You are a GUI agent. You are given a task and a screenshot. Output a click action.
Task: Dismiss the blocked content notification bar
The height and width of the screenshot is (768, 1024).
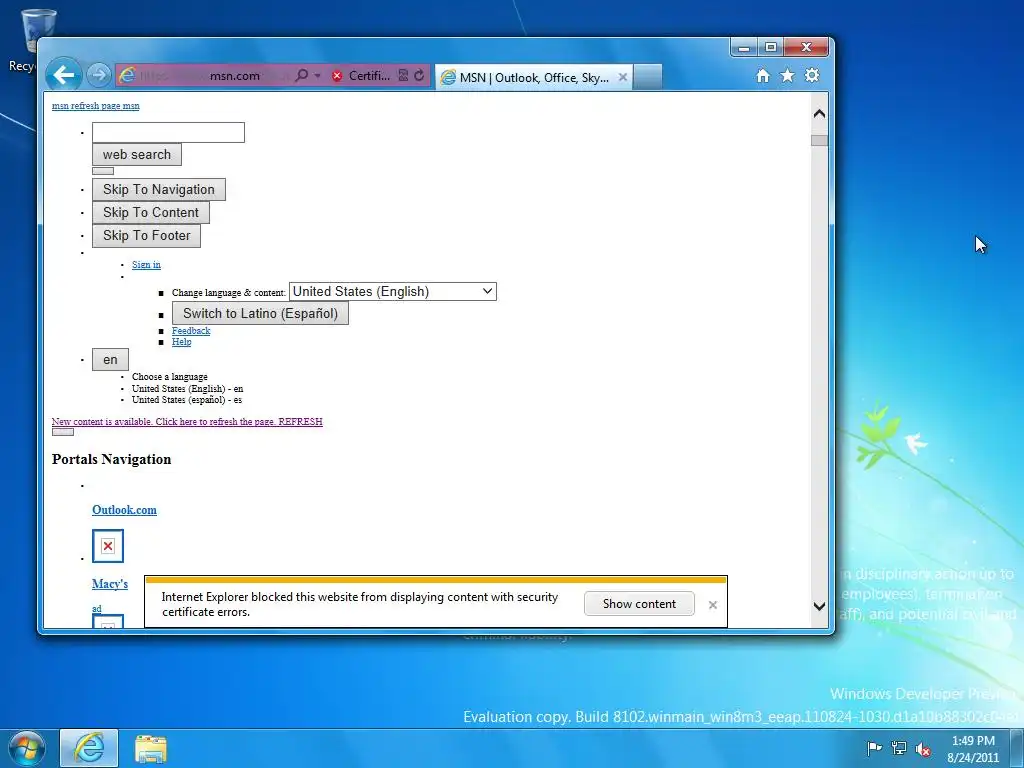point(713,605)
